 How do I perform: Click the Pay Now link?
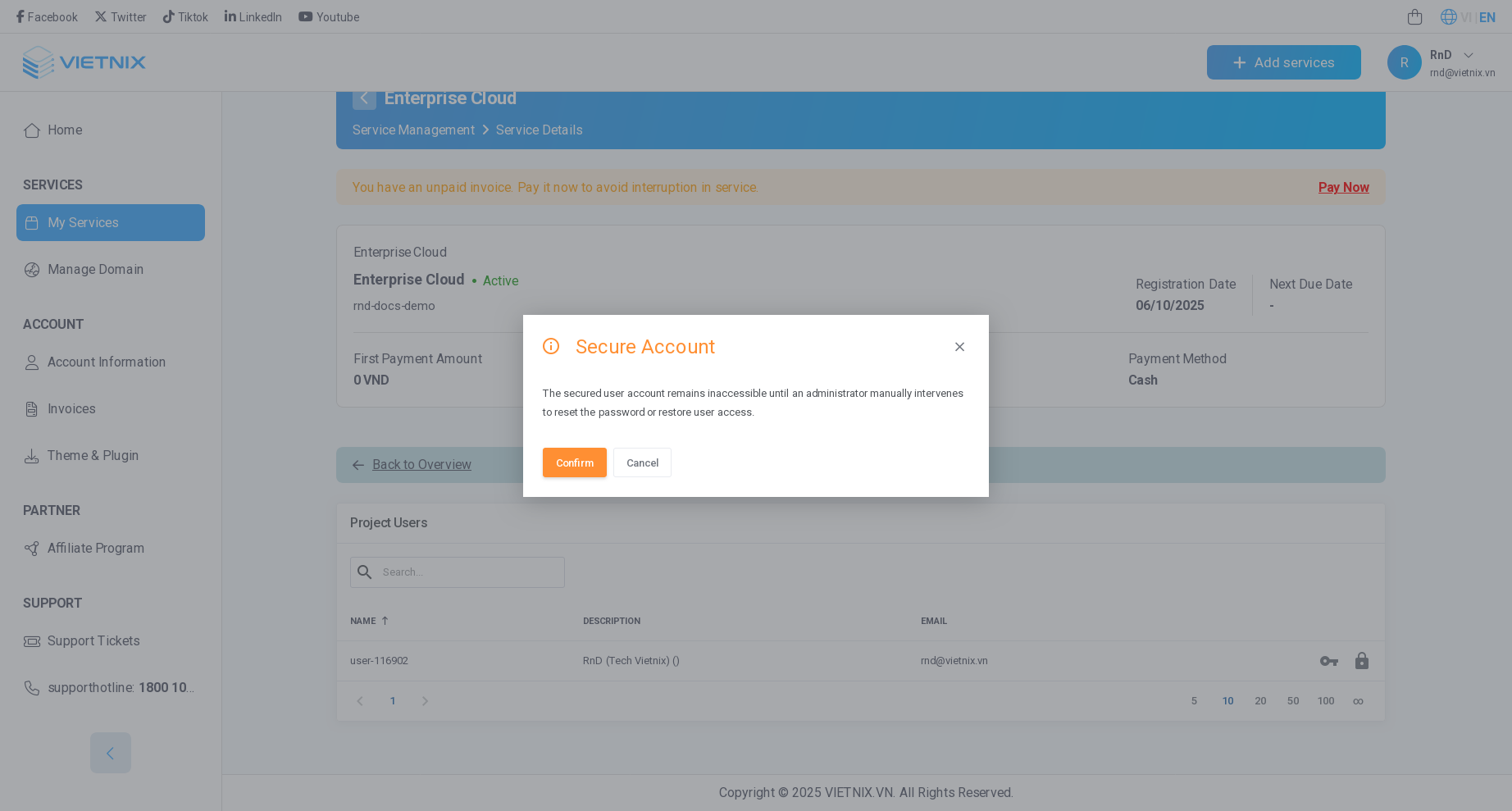click(1343, 187)
